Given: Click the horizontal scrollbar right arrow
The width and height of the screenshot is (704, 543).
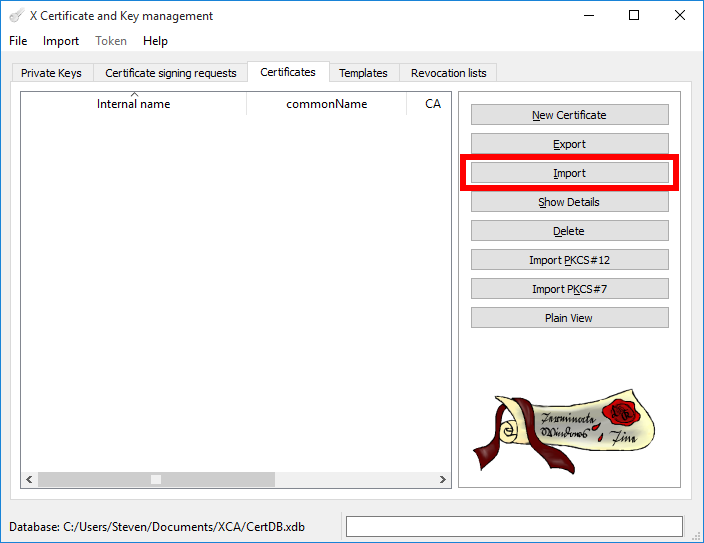Looking at the screenshot, I should [x=443, y=479].
